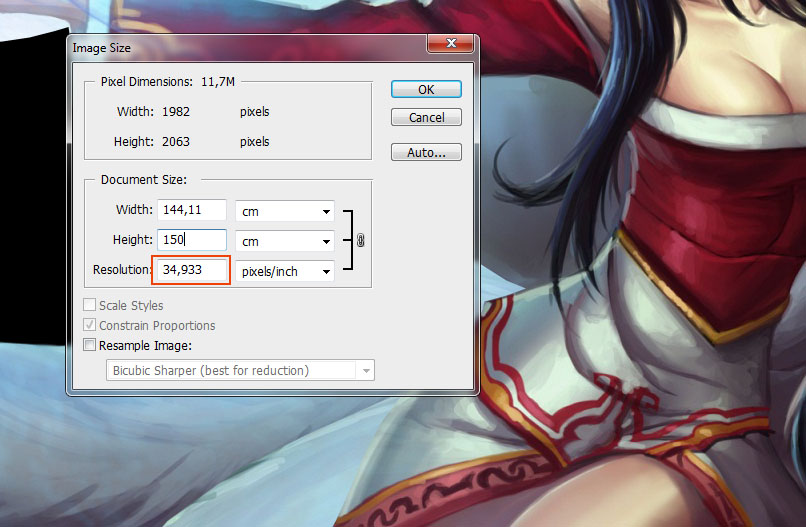Click the chain link constrain icon
This screenshot has width=806, height=527.
[360, 240]
